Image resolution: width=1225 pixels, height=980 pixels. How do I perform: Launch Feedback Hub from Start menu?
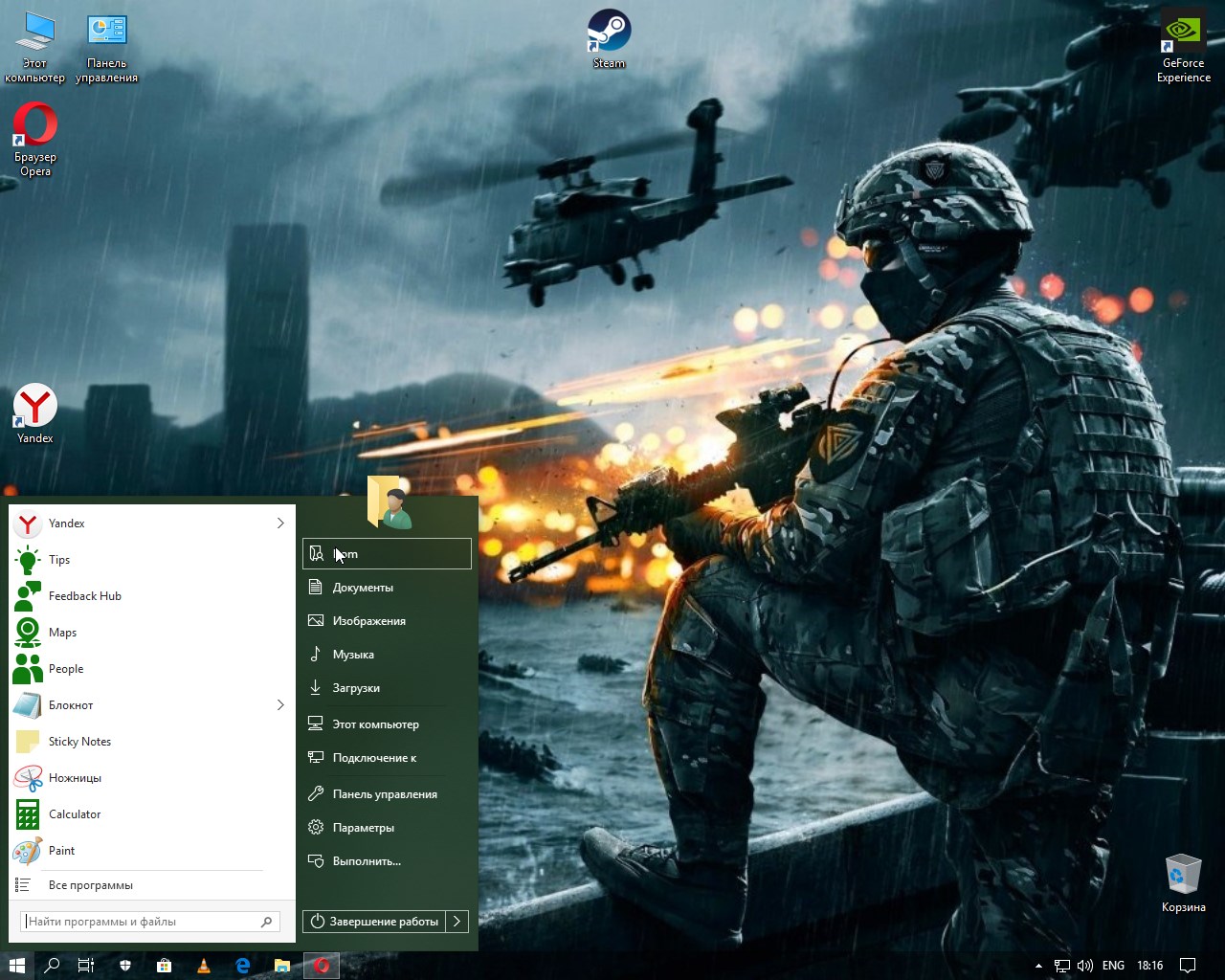tap(151, 596)
